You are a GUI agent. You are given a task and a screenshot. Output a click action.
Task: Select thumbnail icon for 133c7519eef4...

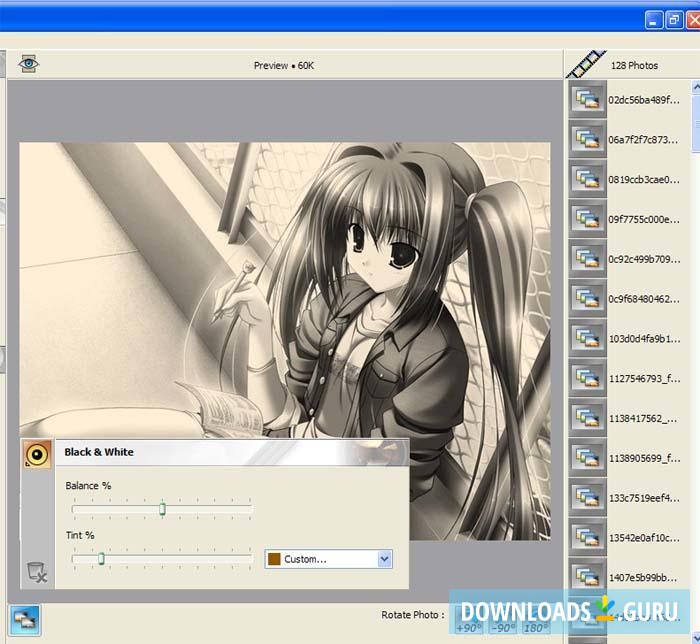(x=587, y=497)
